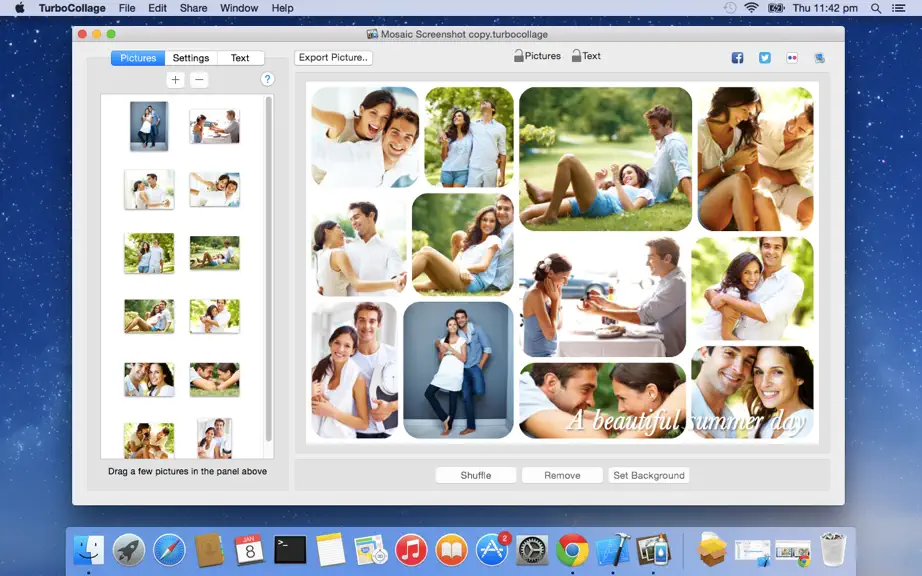Click the battery status icon
Image resolution: width=922 pixels, height=576 pixels.
(776, 8)
